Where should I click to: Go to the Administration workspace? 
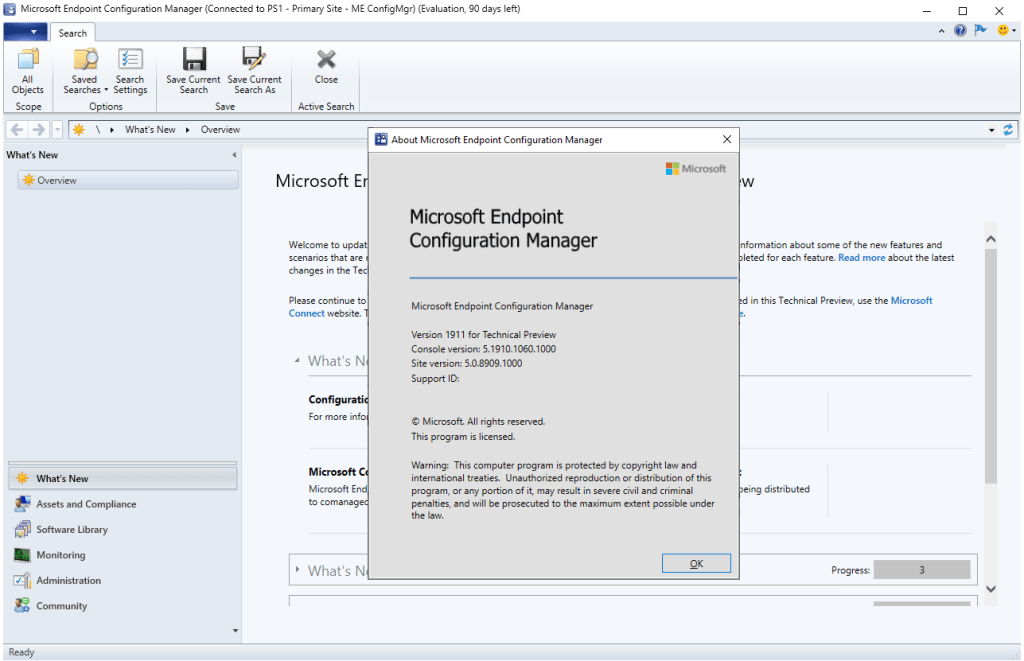tap(68, 580)
